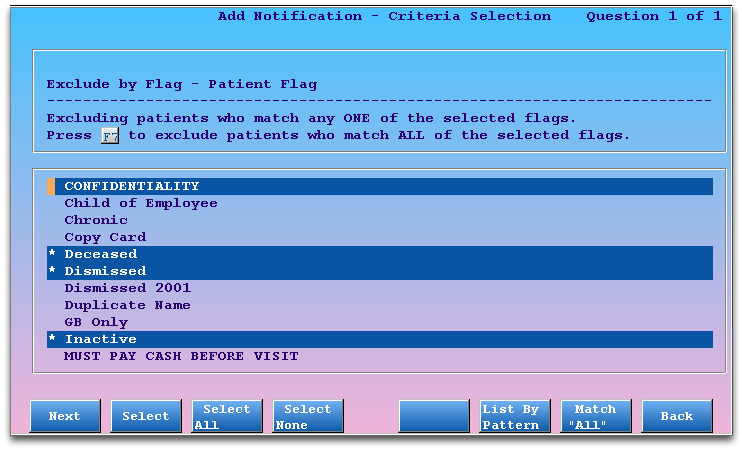742x449 pixels.
Task: Pick the Chronic flag entry
Action: click(380, 220)
